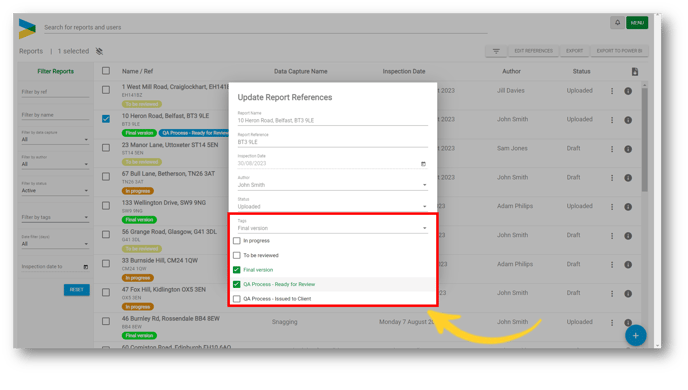
Task: Toggle the select-all checkbox in table header
Action: pyautogui.click(x=106, y=71)
